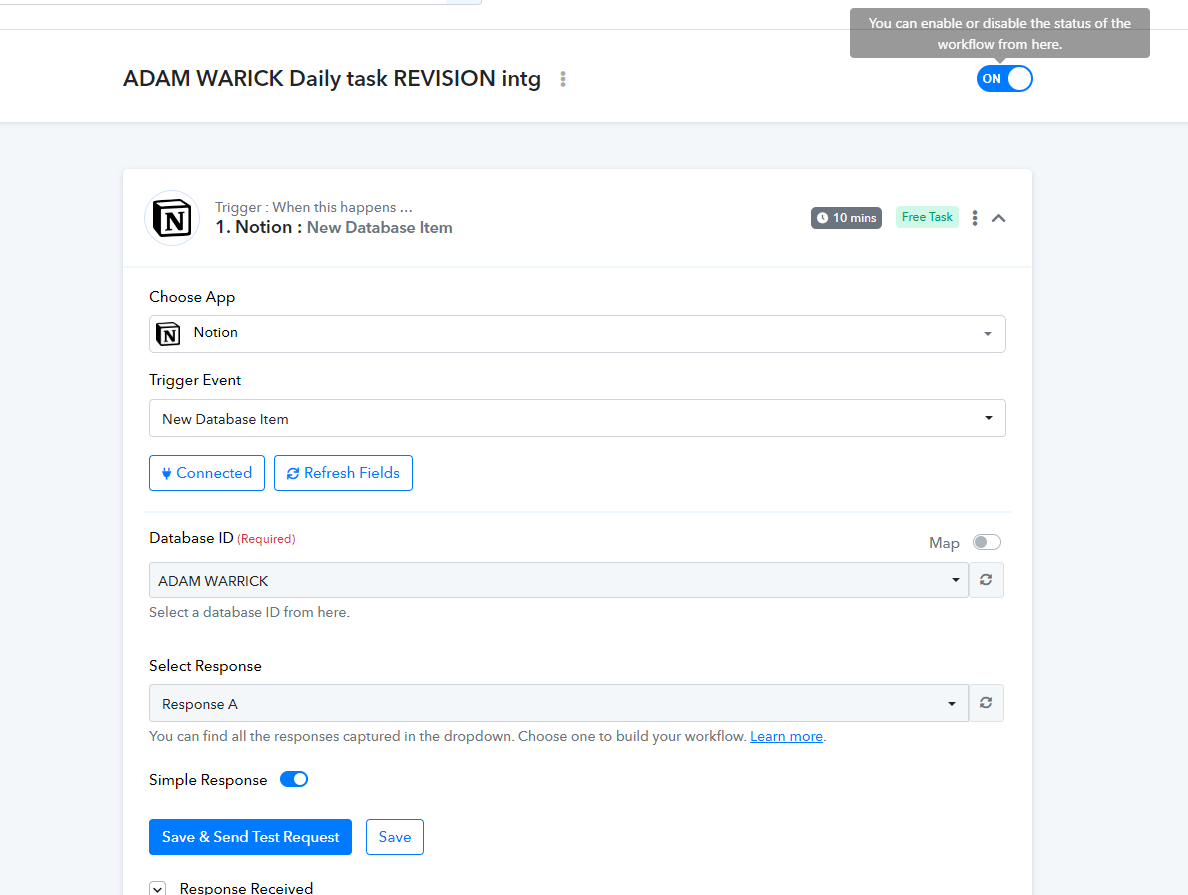Disable the Simple Response toggle
1188x895 pixels.
point(294,779)
